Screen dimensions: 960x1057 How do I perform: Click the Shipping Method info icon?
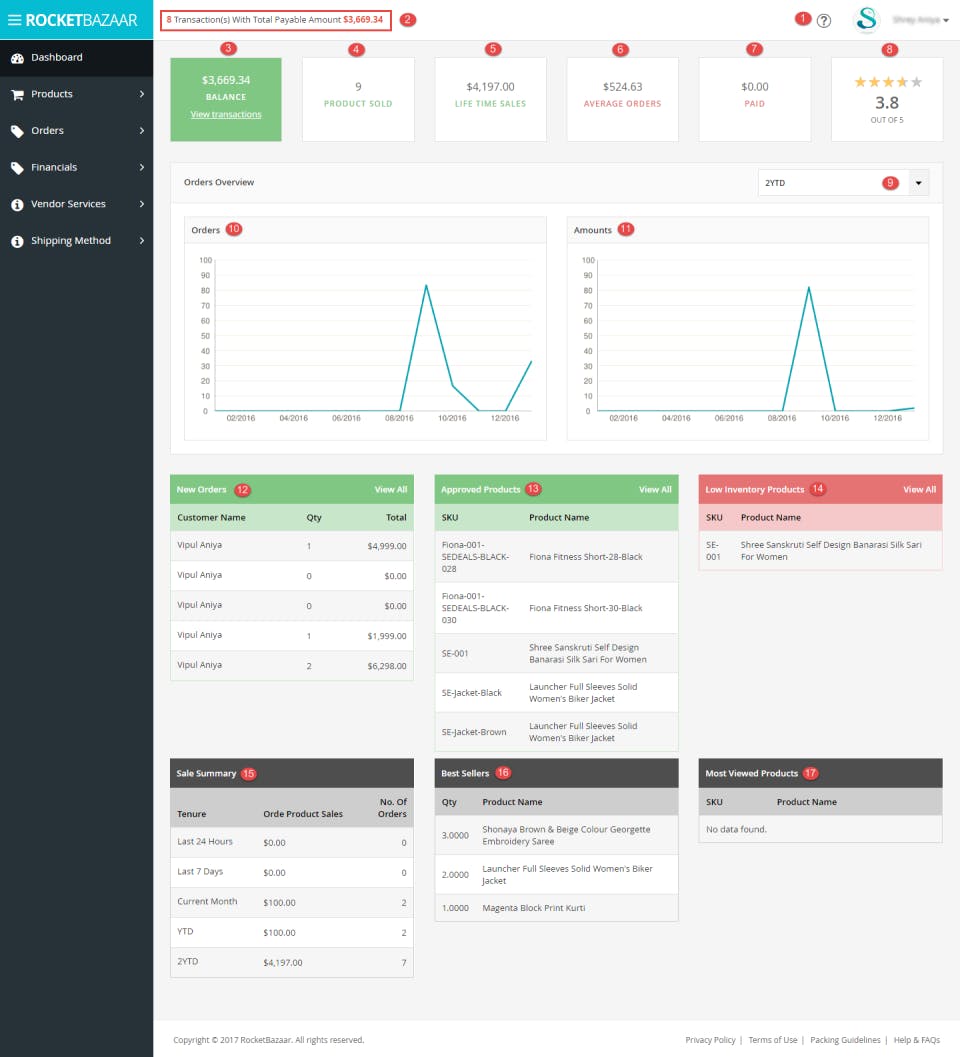[x=18, y=241]
